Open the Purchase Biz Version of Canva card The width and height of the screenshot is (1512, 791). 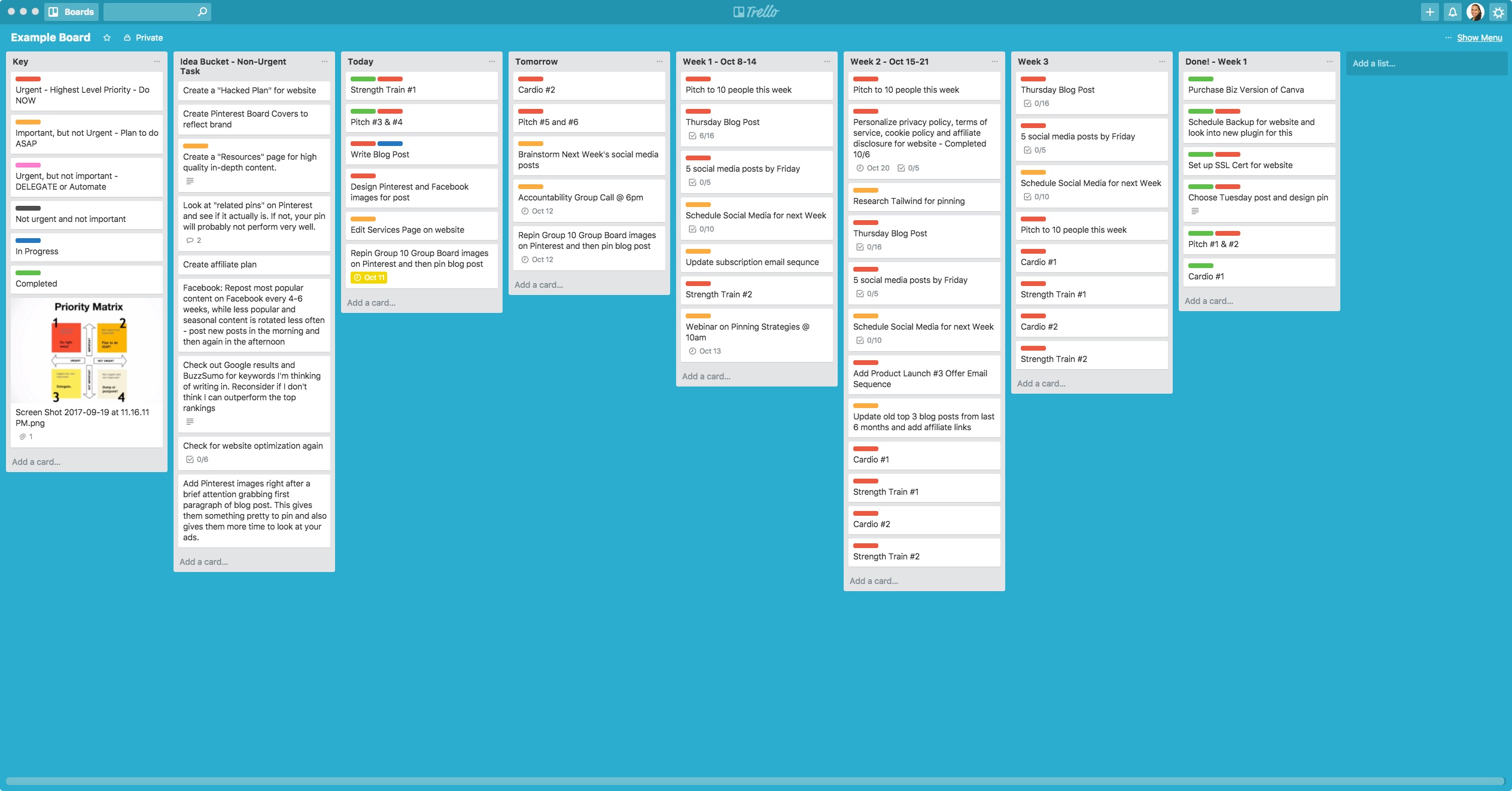coord(1260,86)
